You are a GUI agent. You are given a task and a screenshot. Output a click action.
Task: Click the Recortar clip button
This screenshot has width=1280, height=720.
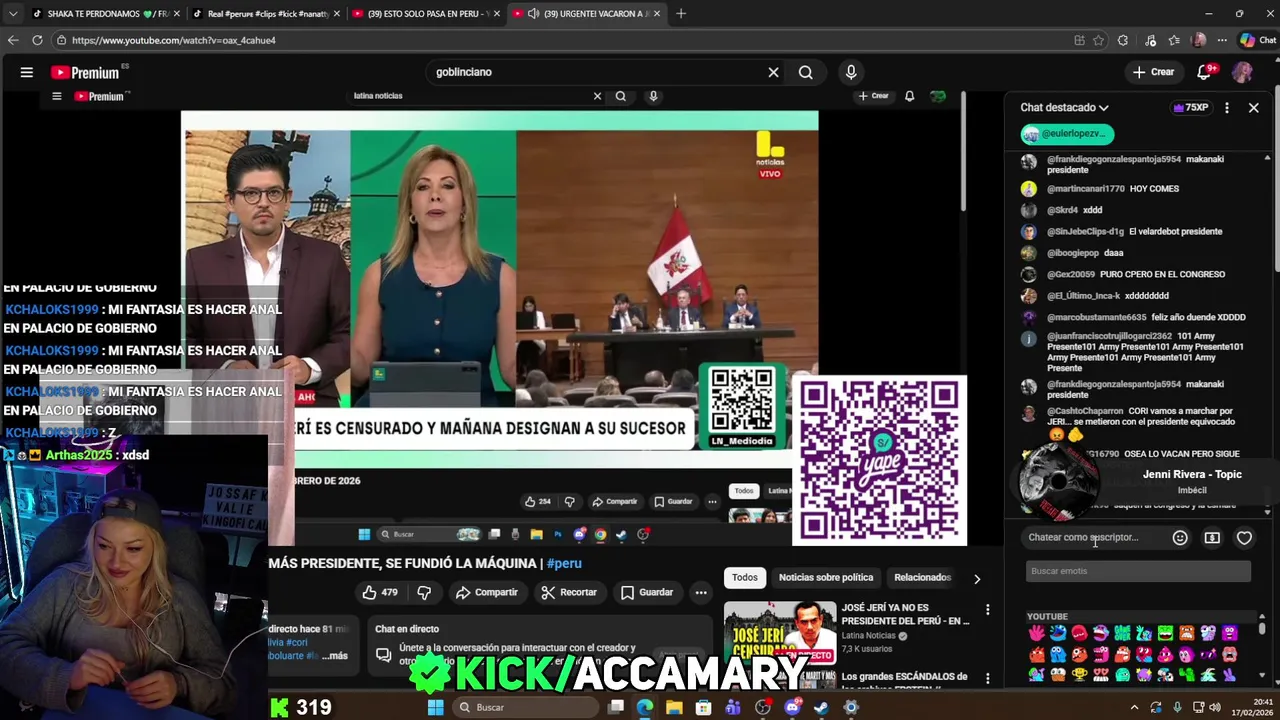(x=568, y=592)
